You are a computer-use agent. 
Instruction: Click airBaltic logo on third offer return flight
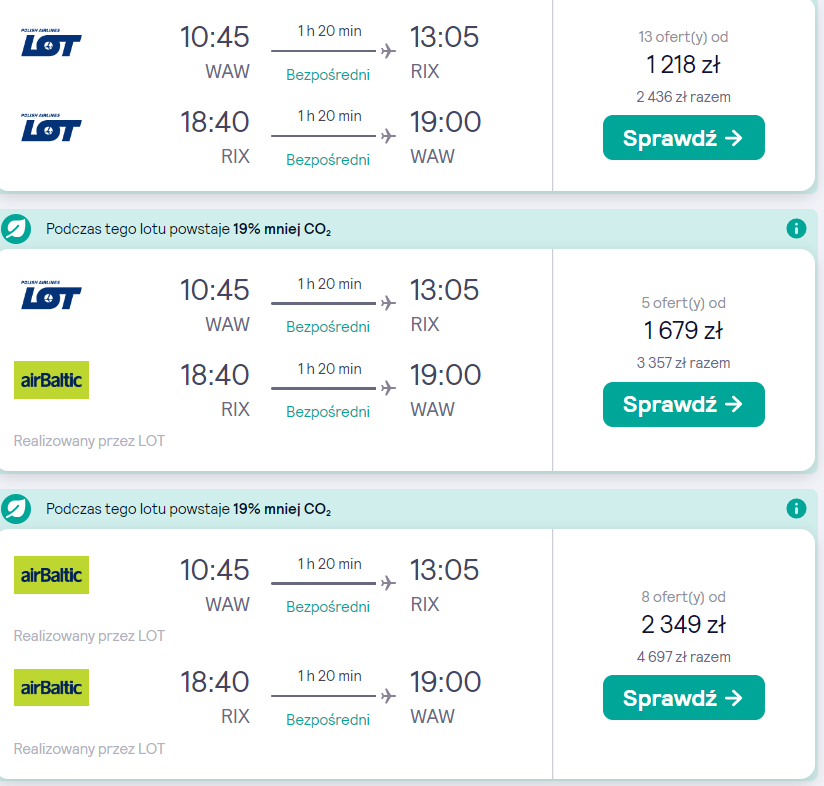[x=51, y=687]
